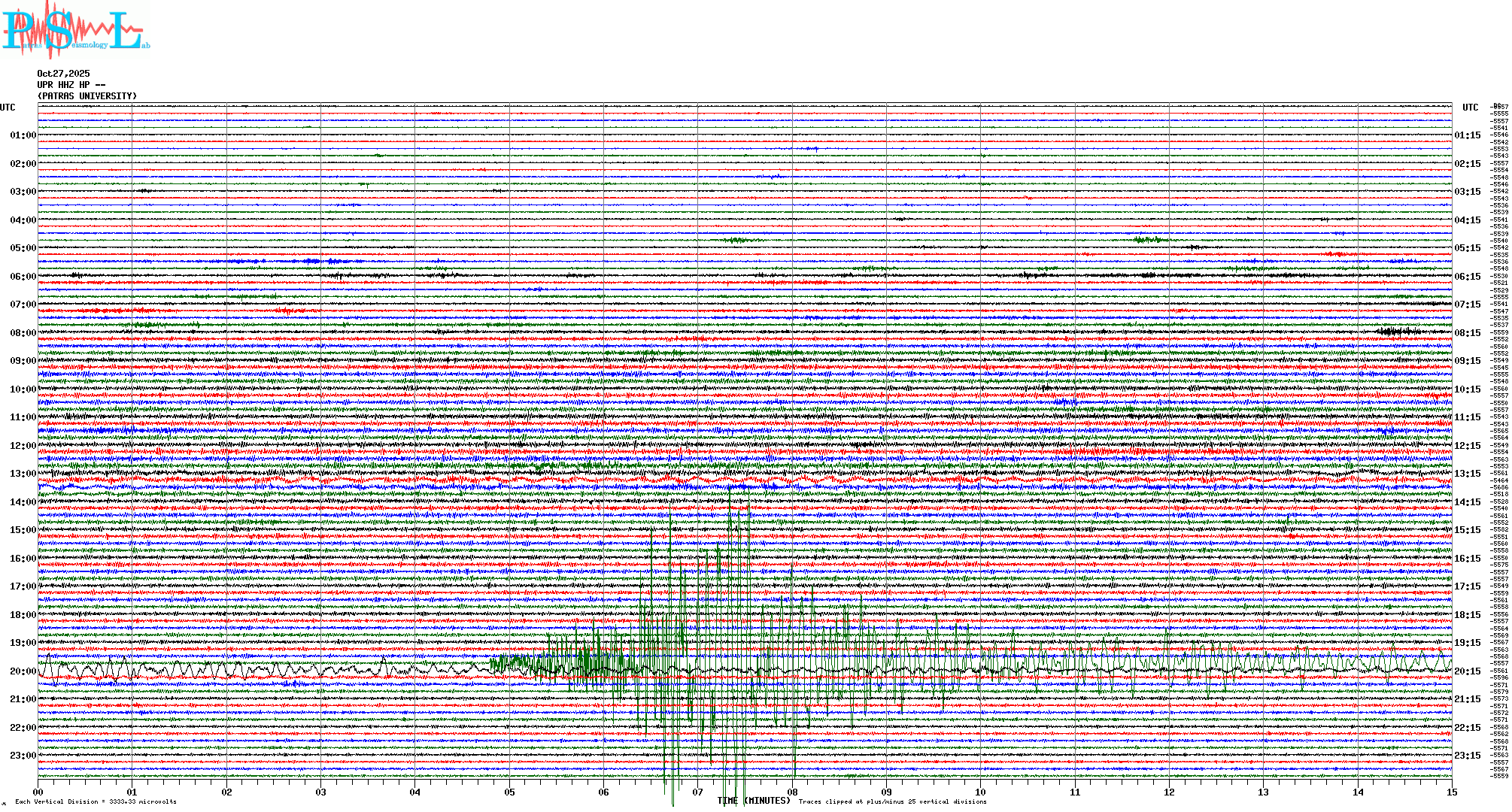The width and height of the screenshot is (1512, 812).
Task: Select the 13:00 hour label on left
Action: pyautogui.click(x=23, y=474)
